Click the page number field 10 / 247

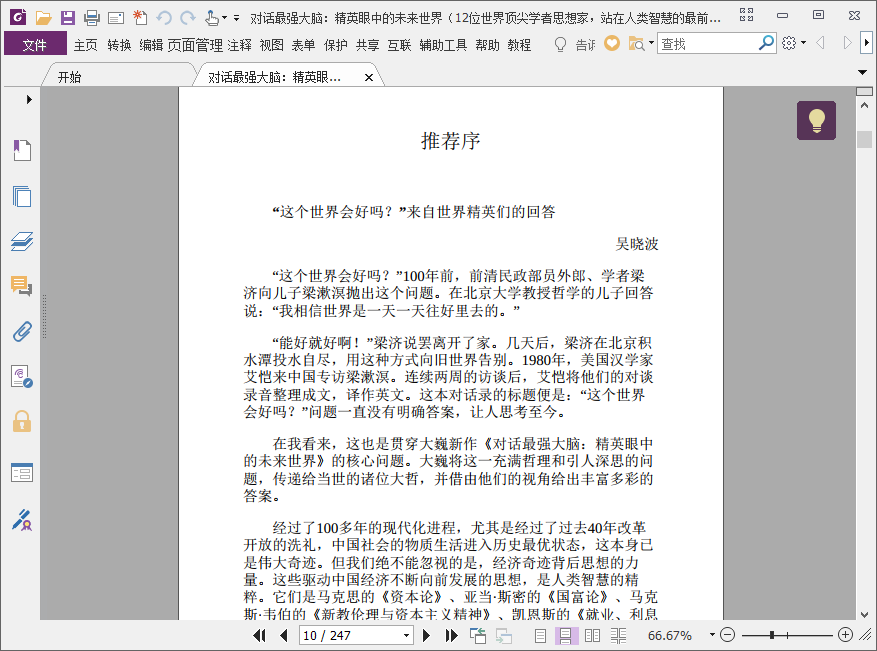point(350,635)
